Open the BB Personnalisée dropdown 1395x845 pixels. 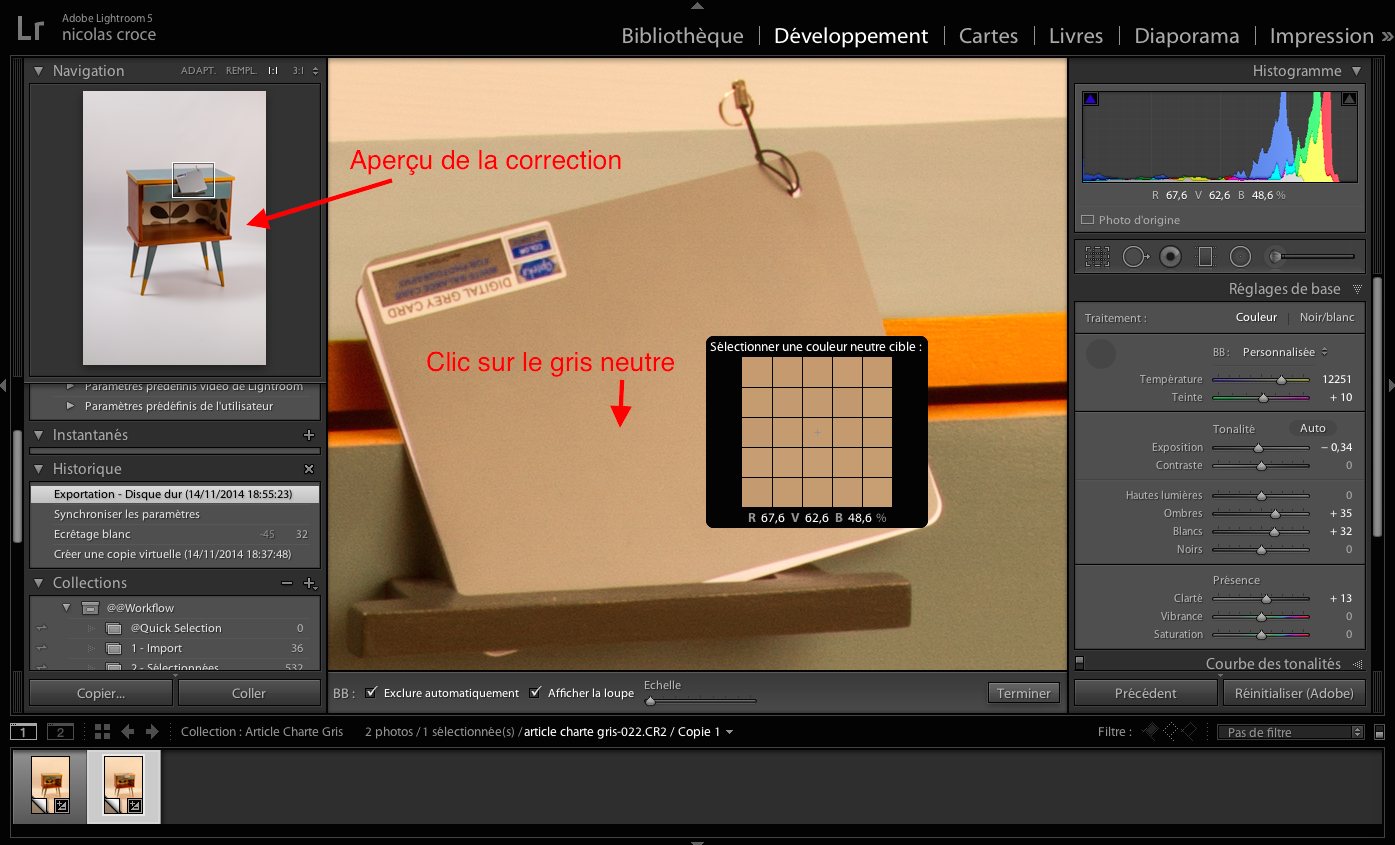[x=1284, y=352]
